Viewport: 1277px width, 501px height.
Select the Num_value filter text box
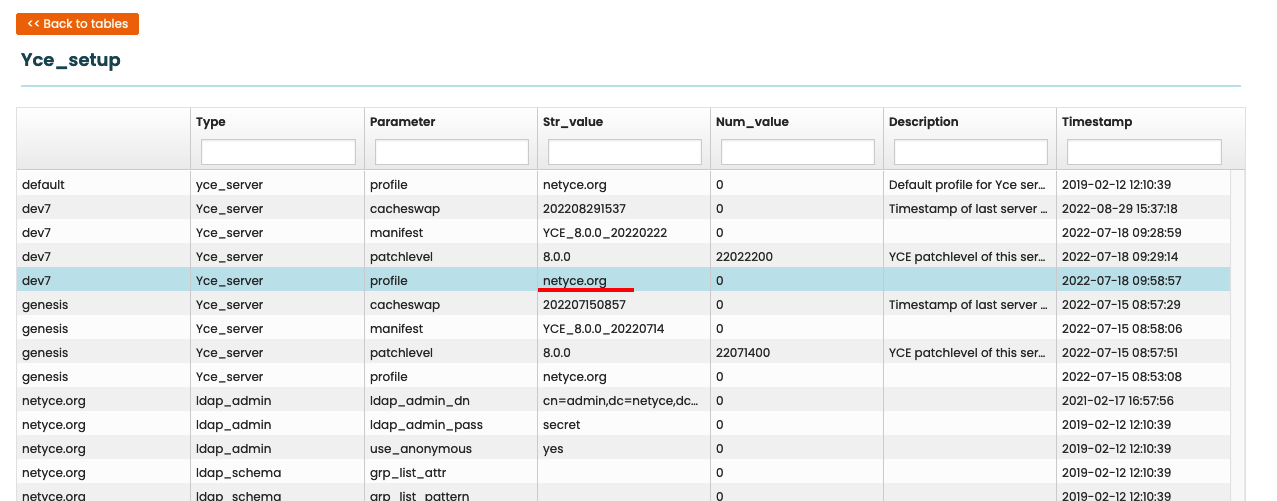coord(798,152)
